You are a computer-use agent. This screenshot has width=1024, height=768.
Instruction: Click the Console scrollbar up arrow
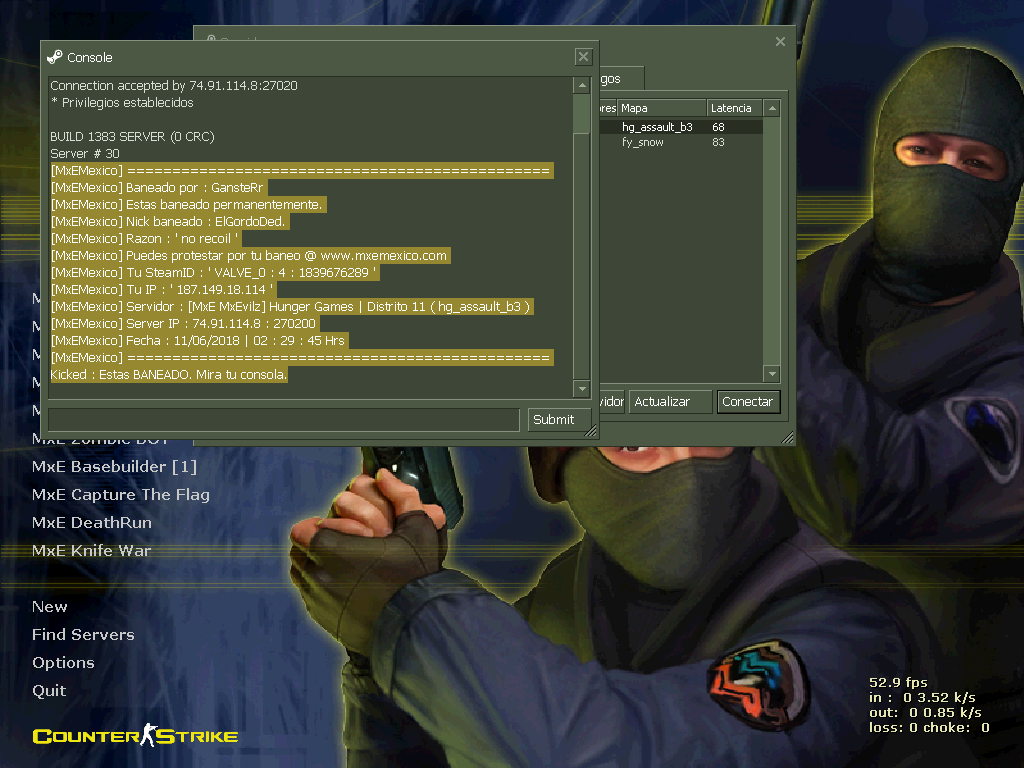(582, 86)
